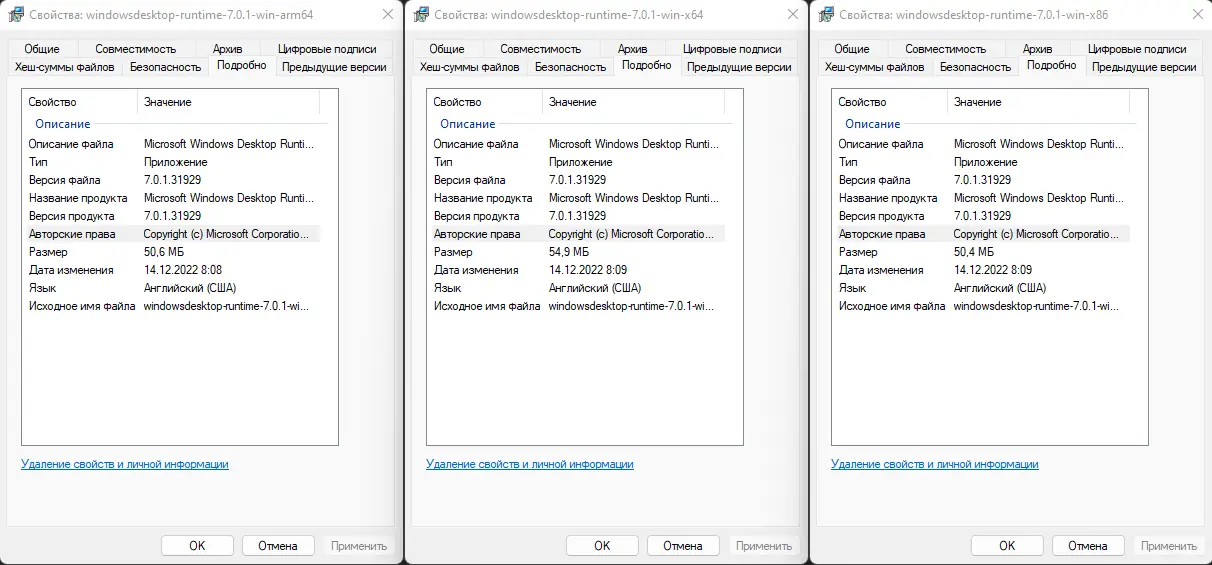Select date 14.12.2022 8:08 in arm64 window
Screen dimensions: 1212x565
tap(183, 270)
